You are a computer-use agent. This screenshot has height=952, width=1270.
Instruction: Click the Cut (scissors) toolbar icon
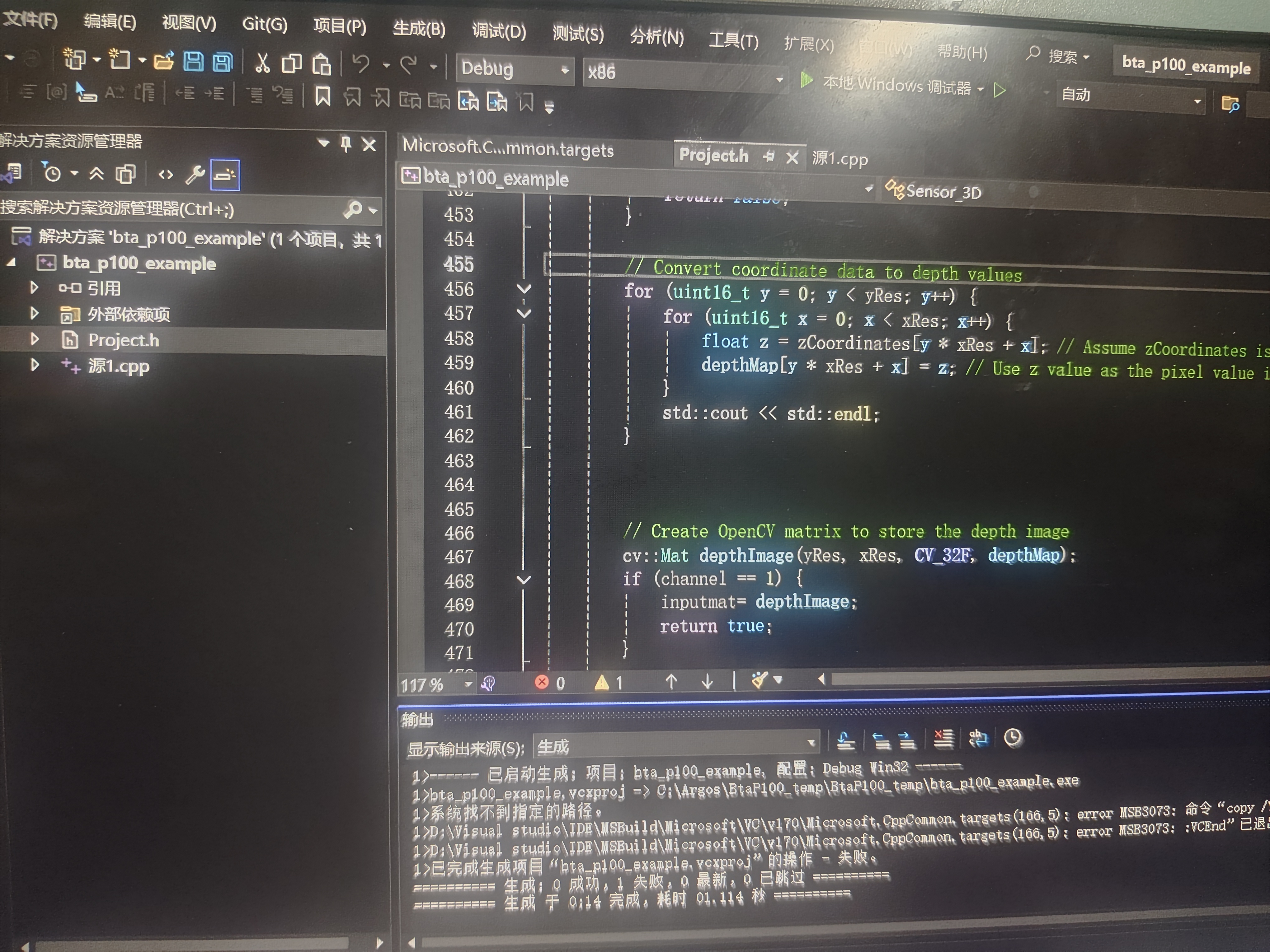(x=262, y=63)
